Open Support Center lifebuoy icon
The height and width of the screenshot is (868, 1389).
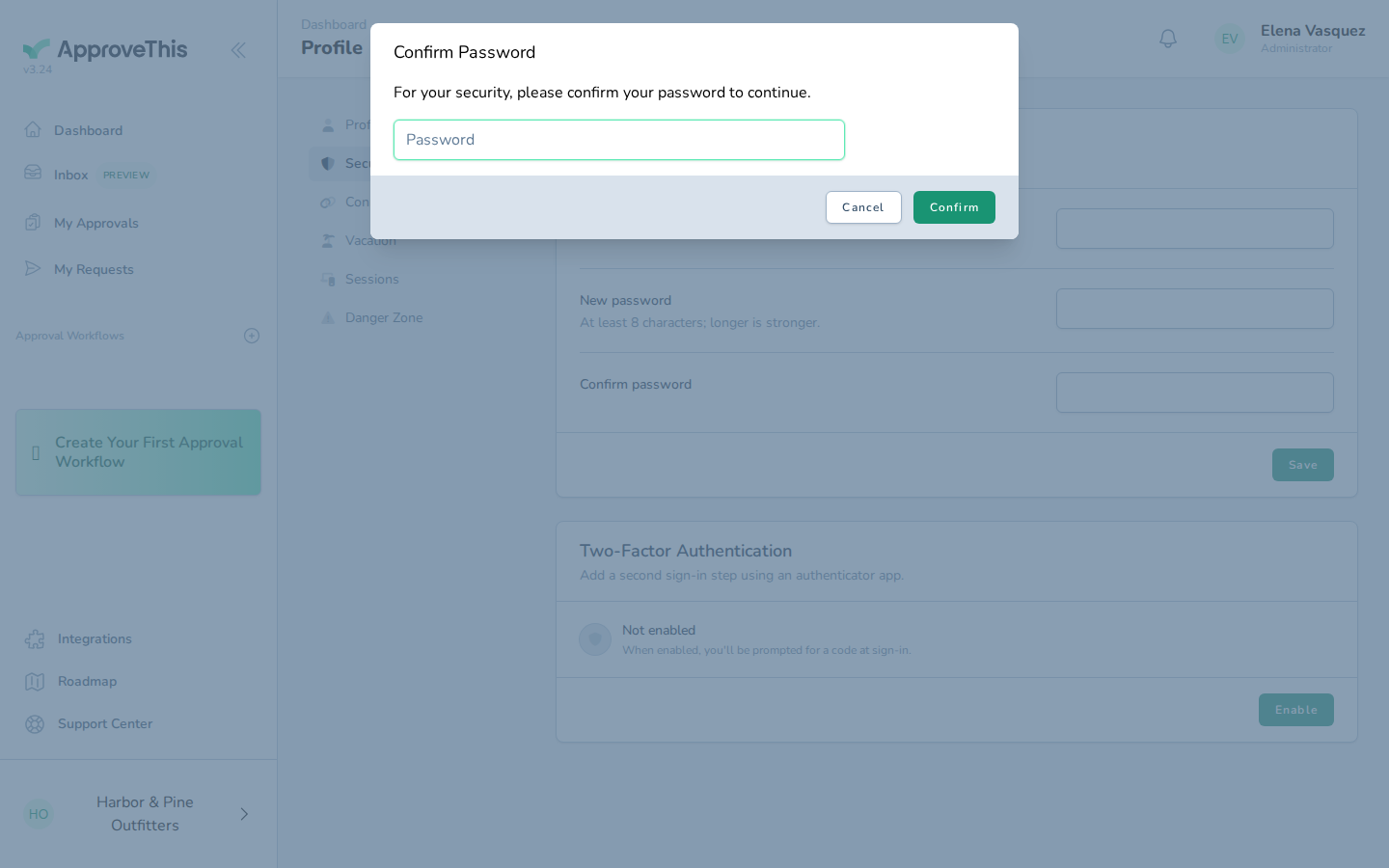point(35,723)
